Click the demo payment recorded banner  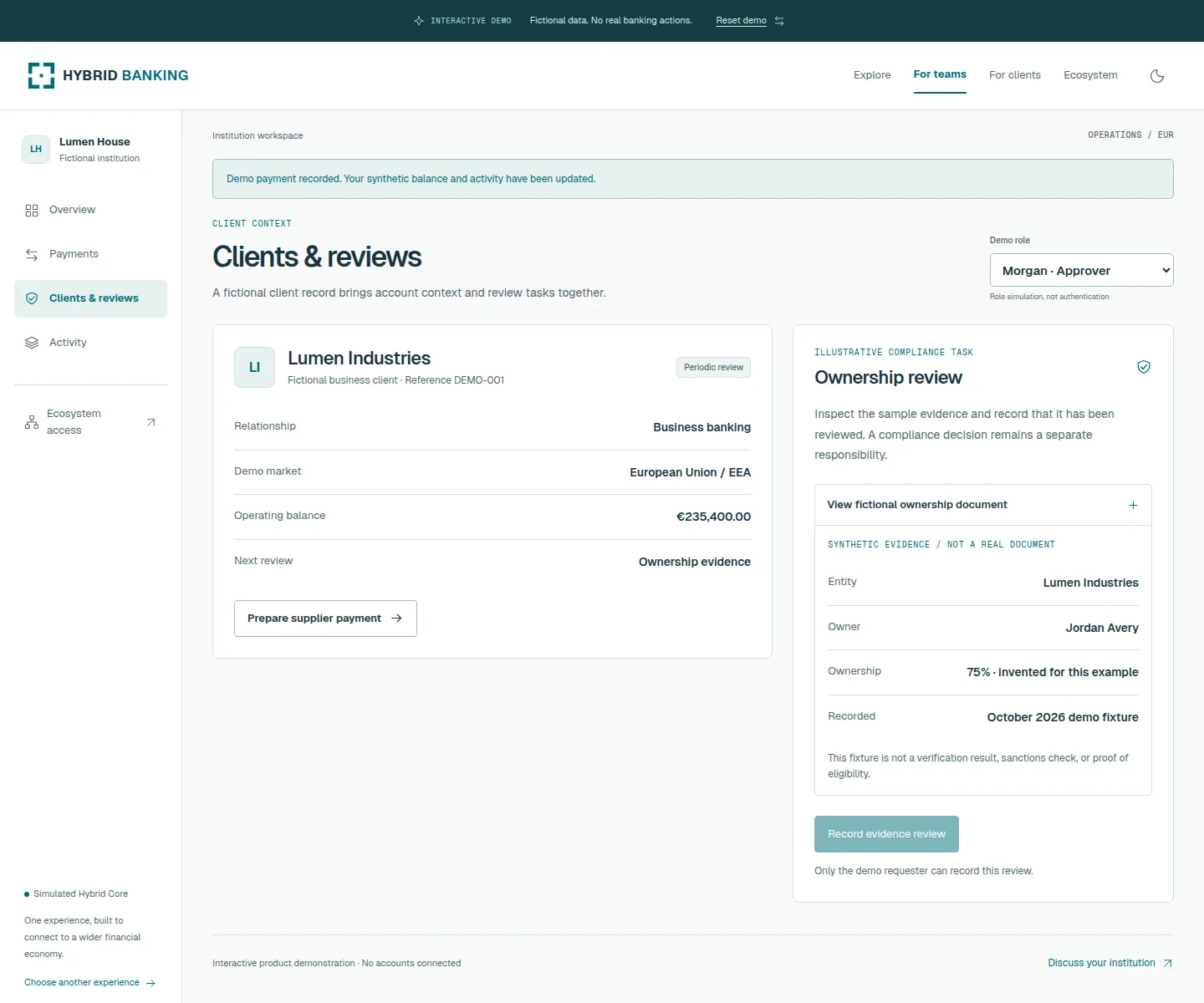[692, 179]
